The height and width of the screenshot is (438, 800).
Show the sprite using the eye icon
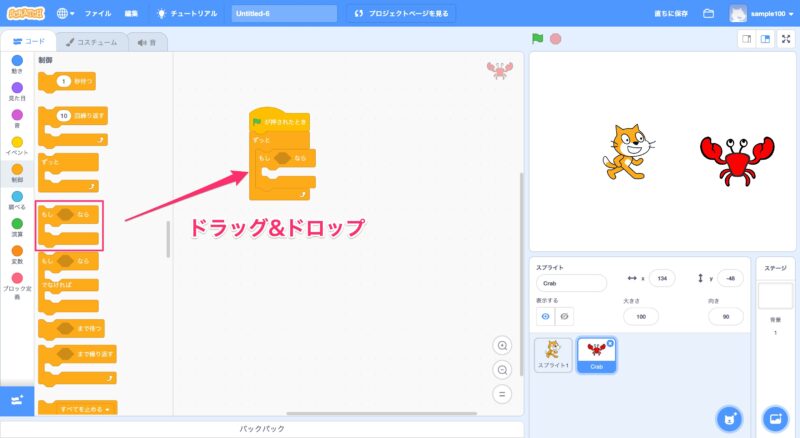point(546,316)
